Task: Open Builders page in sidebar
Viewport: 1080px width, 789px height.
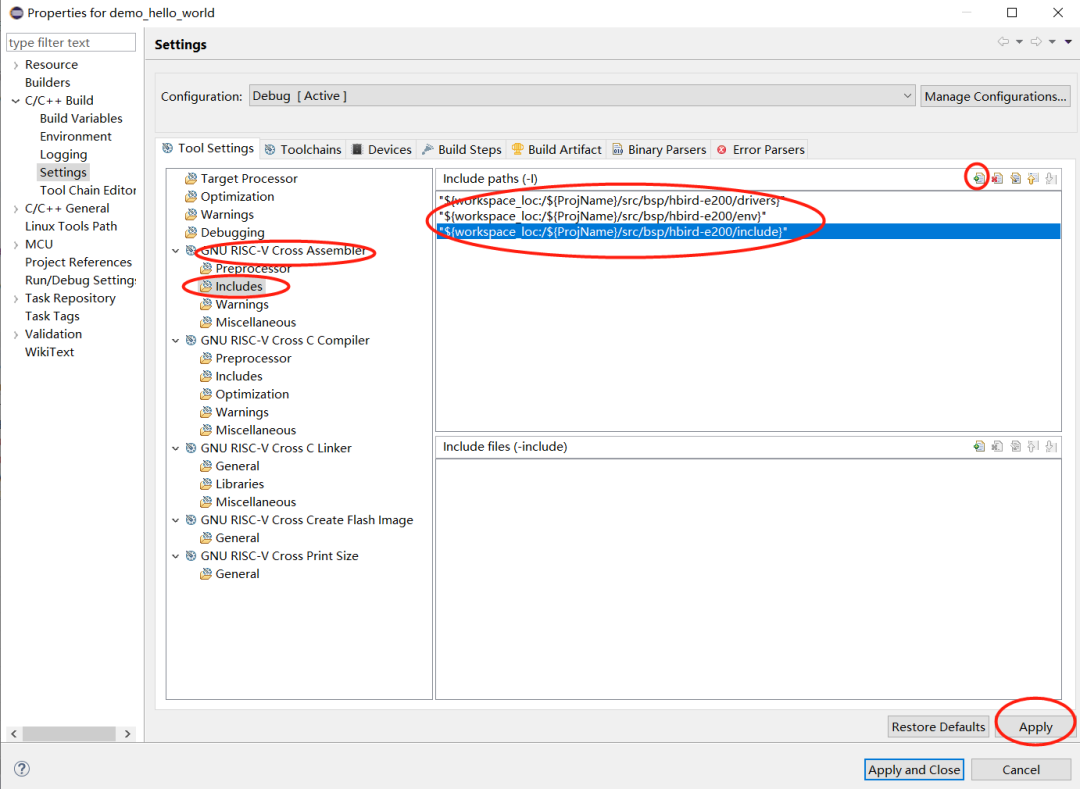Action: [48, 83]
